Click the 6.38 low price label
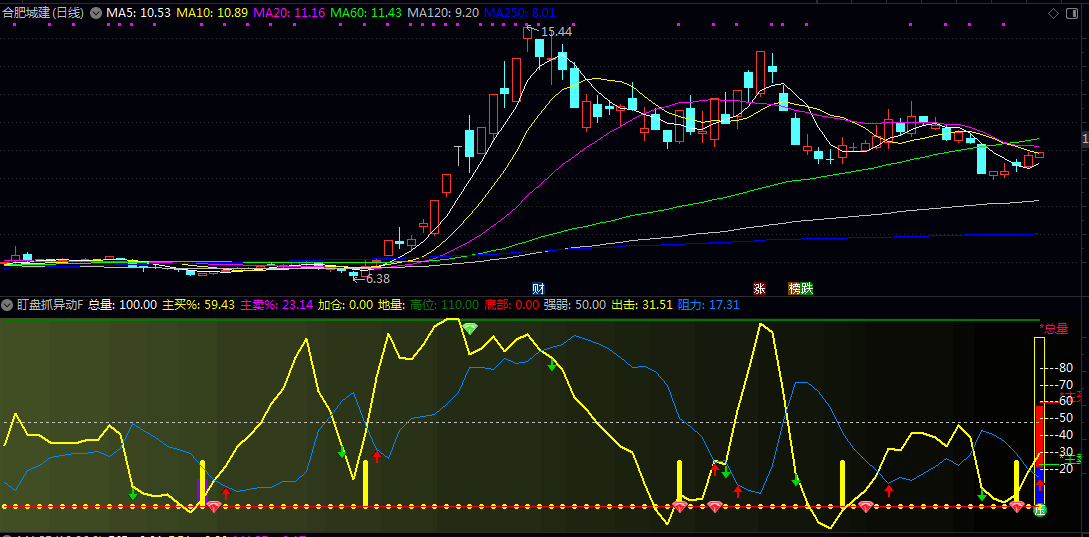This screenshot has height=537, width=1089. click(x=377, y=279)
